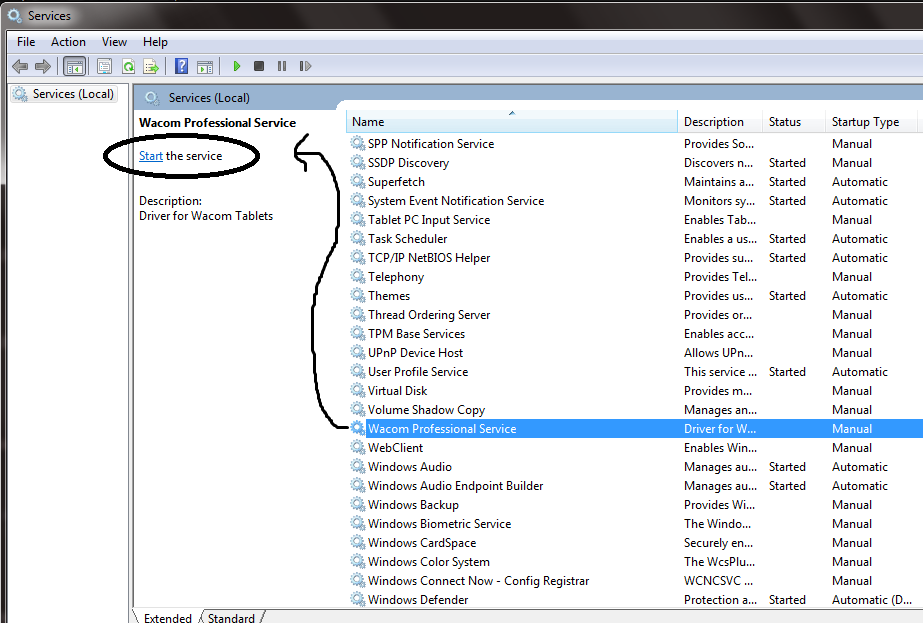The image size is (923, 623).
Task: Open the Action menu
Action: click(68, 42)
